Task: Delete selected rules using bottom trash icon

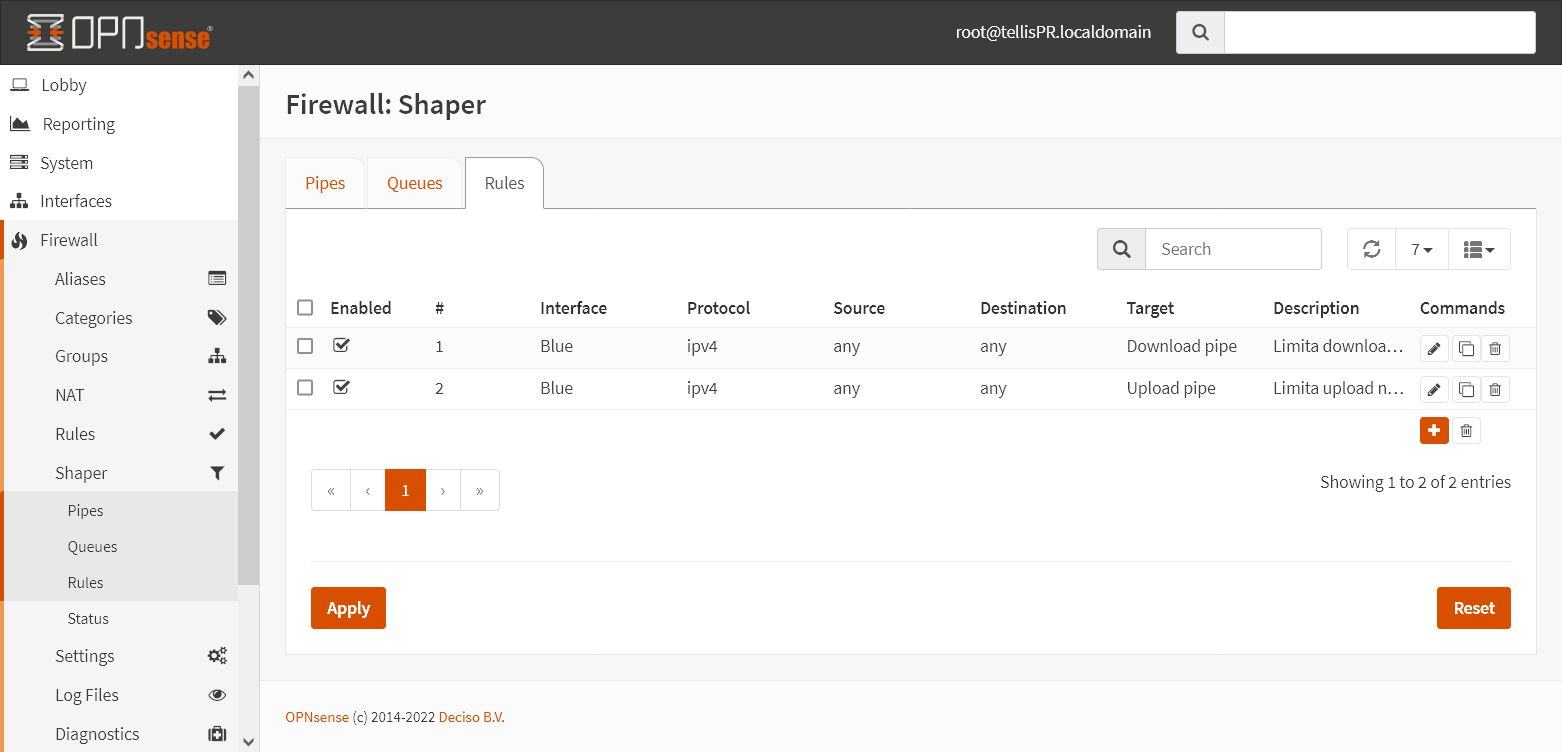Action: 1466,430
